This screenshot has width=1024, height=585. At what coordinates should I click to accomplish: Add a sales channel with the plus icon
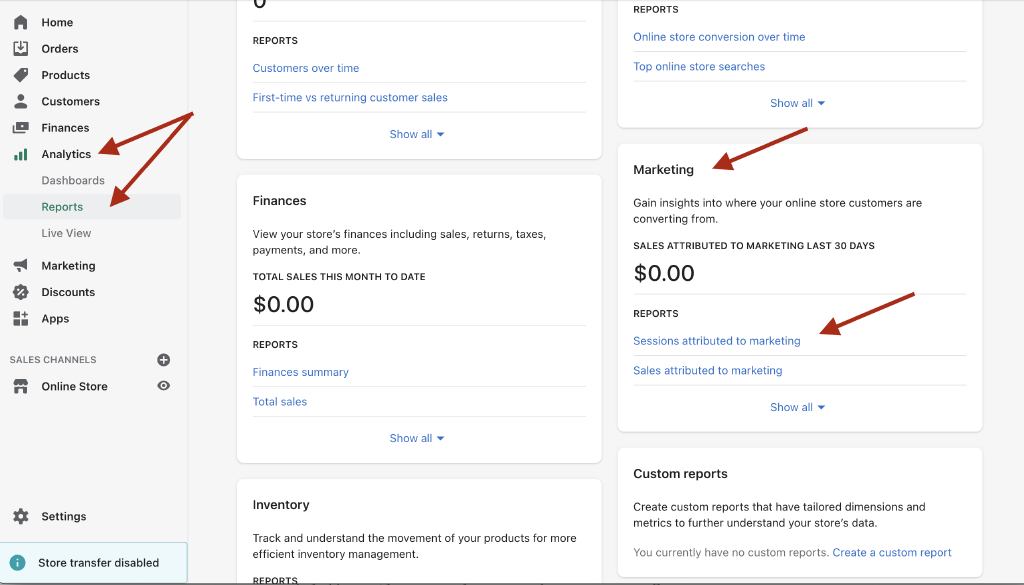pyautogui.click(x=163, y=359)
